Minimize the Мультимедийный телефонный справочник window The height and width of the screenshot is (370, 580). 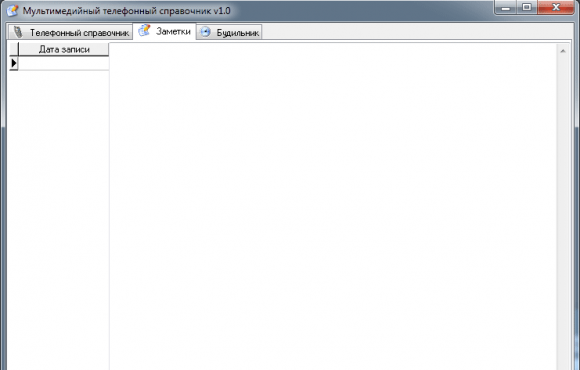506,7
